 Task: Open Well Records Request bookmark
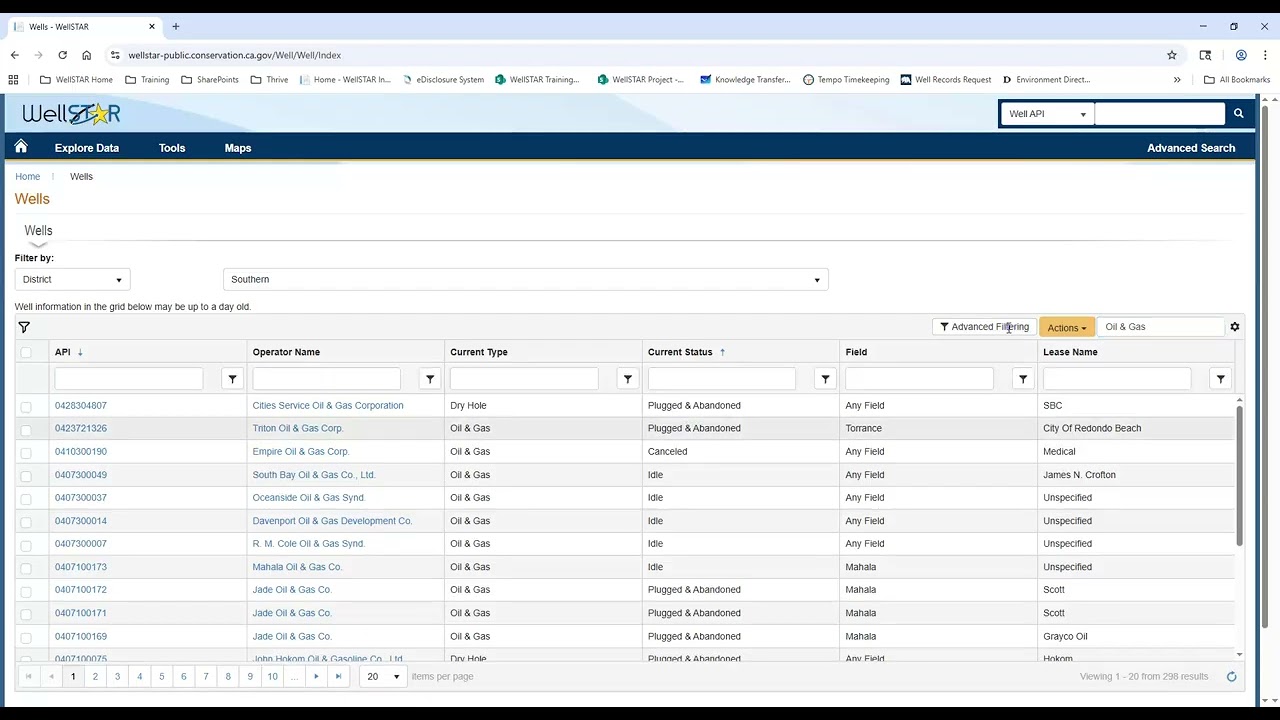[x=946, y=80]
